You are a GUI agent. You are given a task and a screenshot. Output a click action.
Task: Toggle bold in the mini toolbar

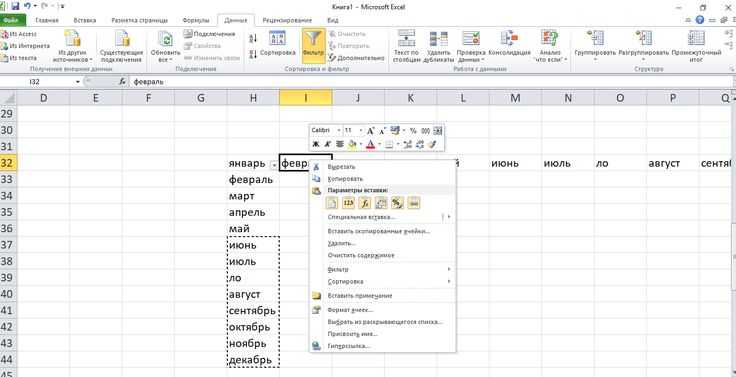(x=316, y=145)
